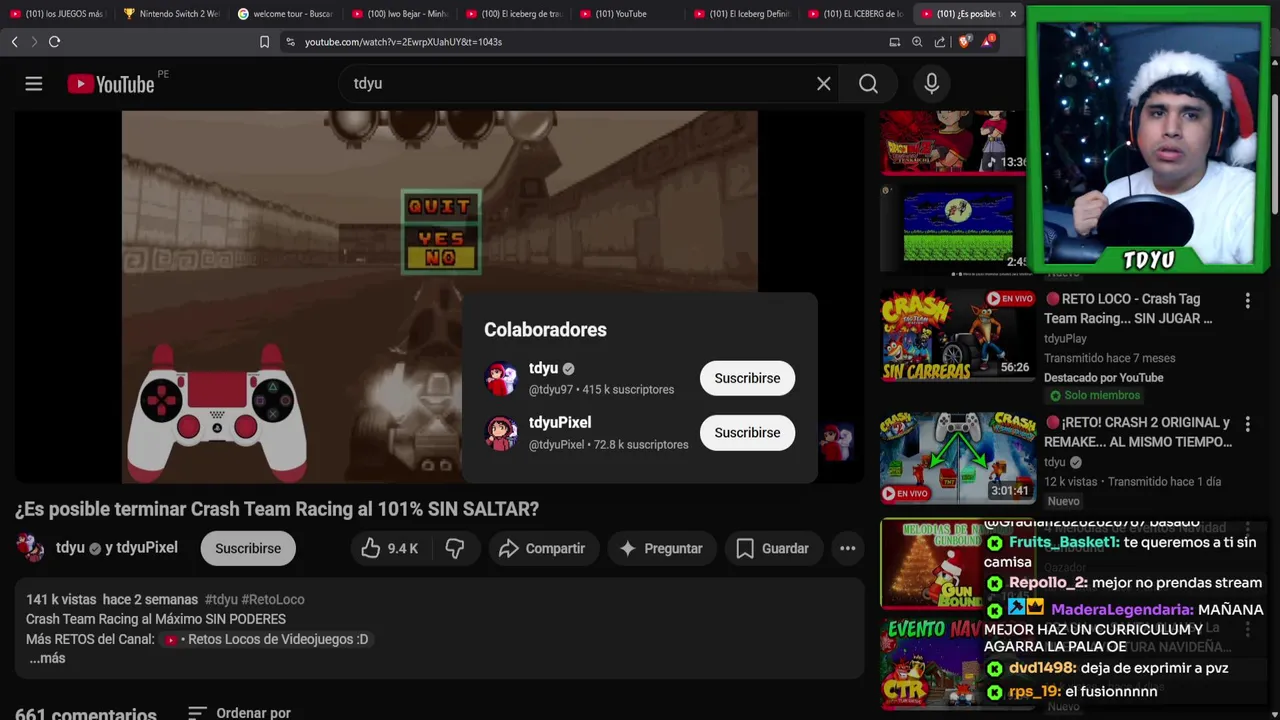Viewport: 1280px width, 720px height.
Task: Open the Ordenar por sort icon
Action: click(197, 713)
